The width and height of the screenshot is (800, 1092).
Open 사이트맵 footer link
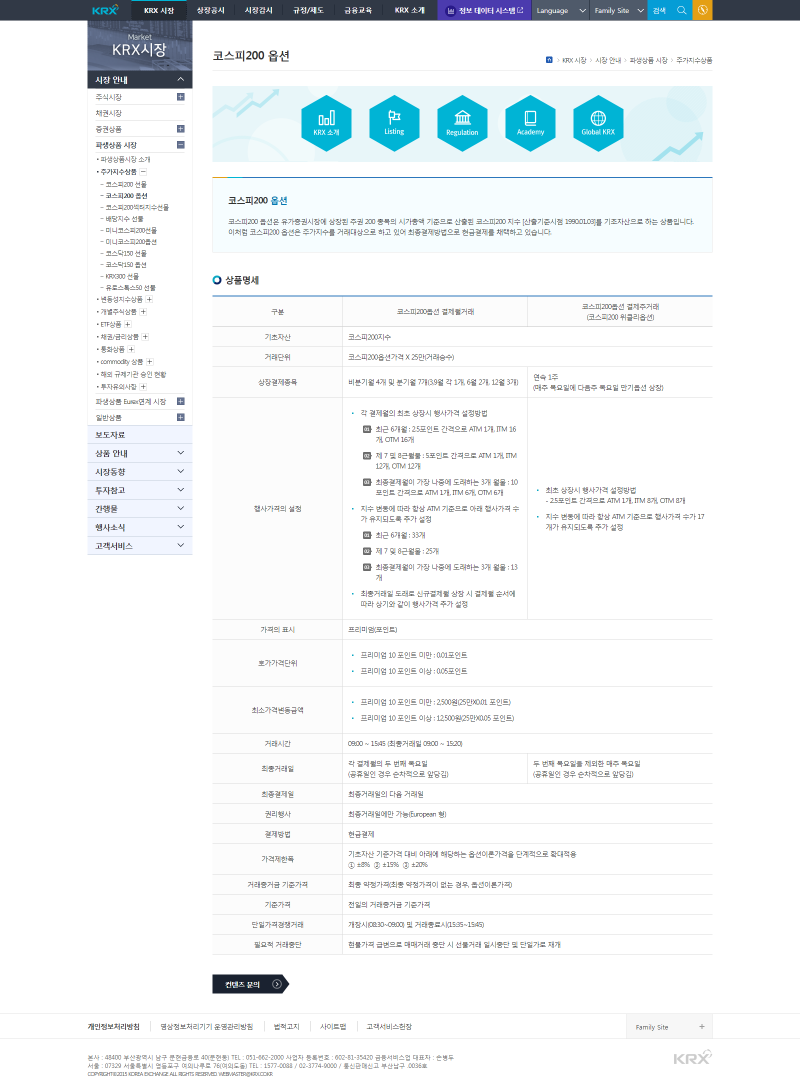coord(333,1027)
